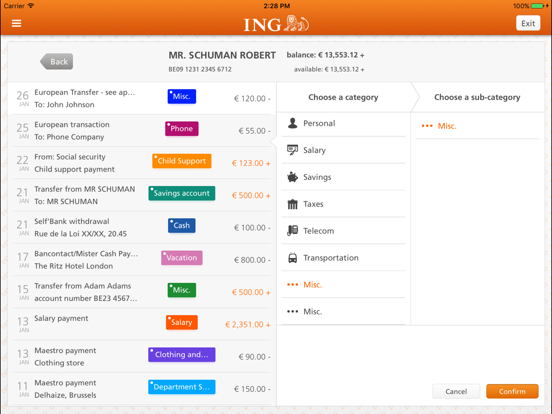This screenshot has height=414, width=552.
Task: Click the € 120.00 - amount
Action: tap(252, 99)
